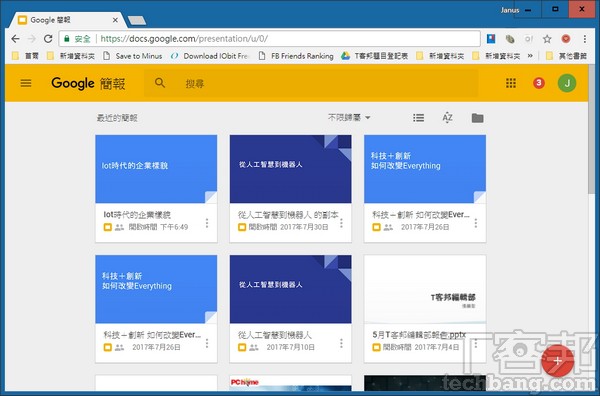Click the Google 簡報 logo
This screenshot has width=600, height=396.
click(x=88, y=83)
